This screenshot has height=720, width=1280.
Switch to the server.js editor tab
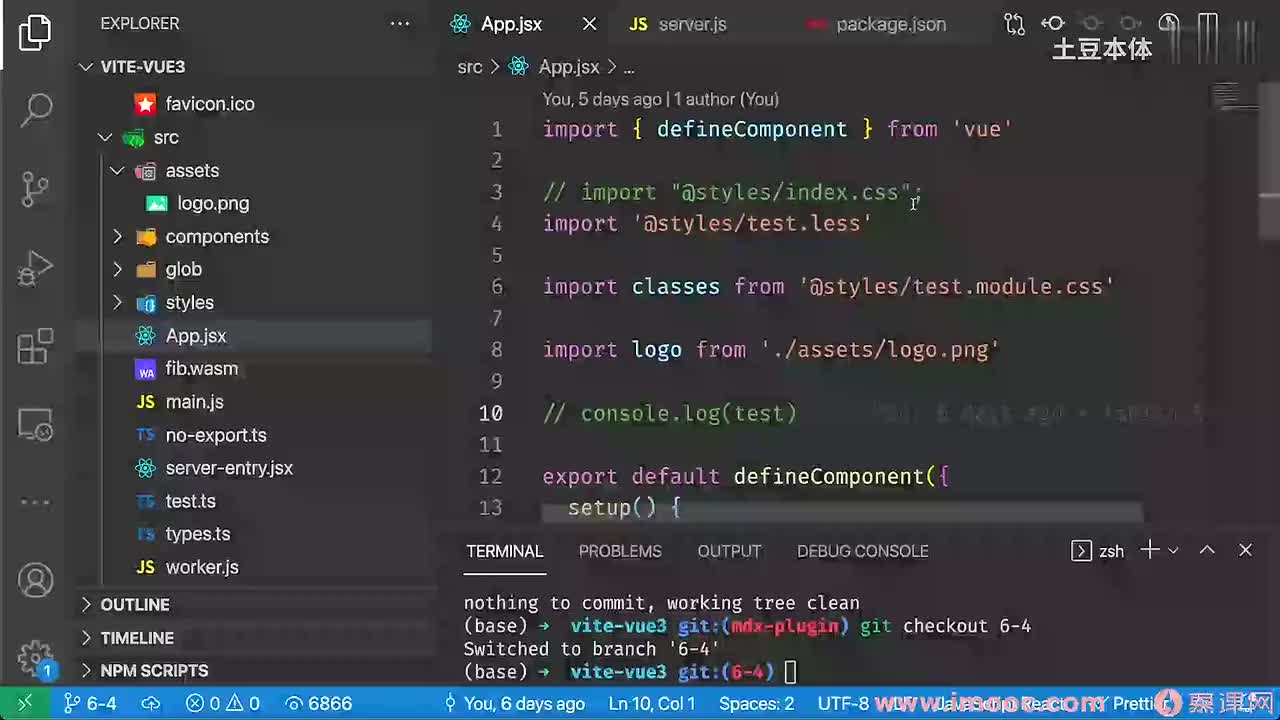(692, 24)
